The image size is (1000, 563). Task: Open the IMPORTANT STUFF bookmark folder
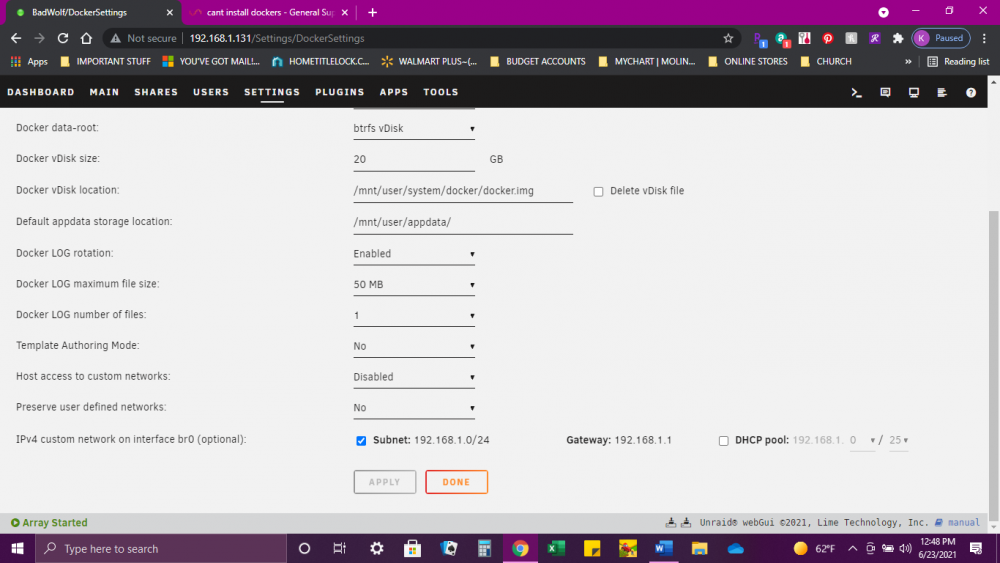tap(105, 62)
